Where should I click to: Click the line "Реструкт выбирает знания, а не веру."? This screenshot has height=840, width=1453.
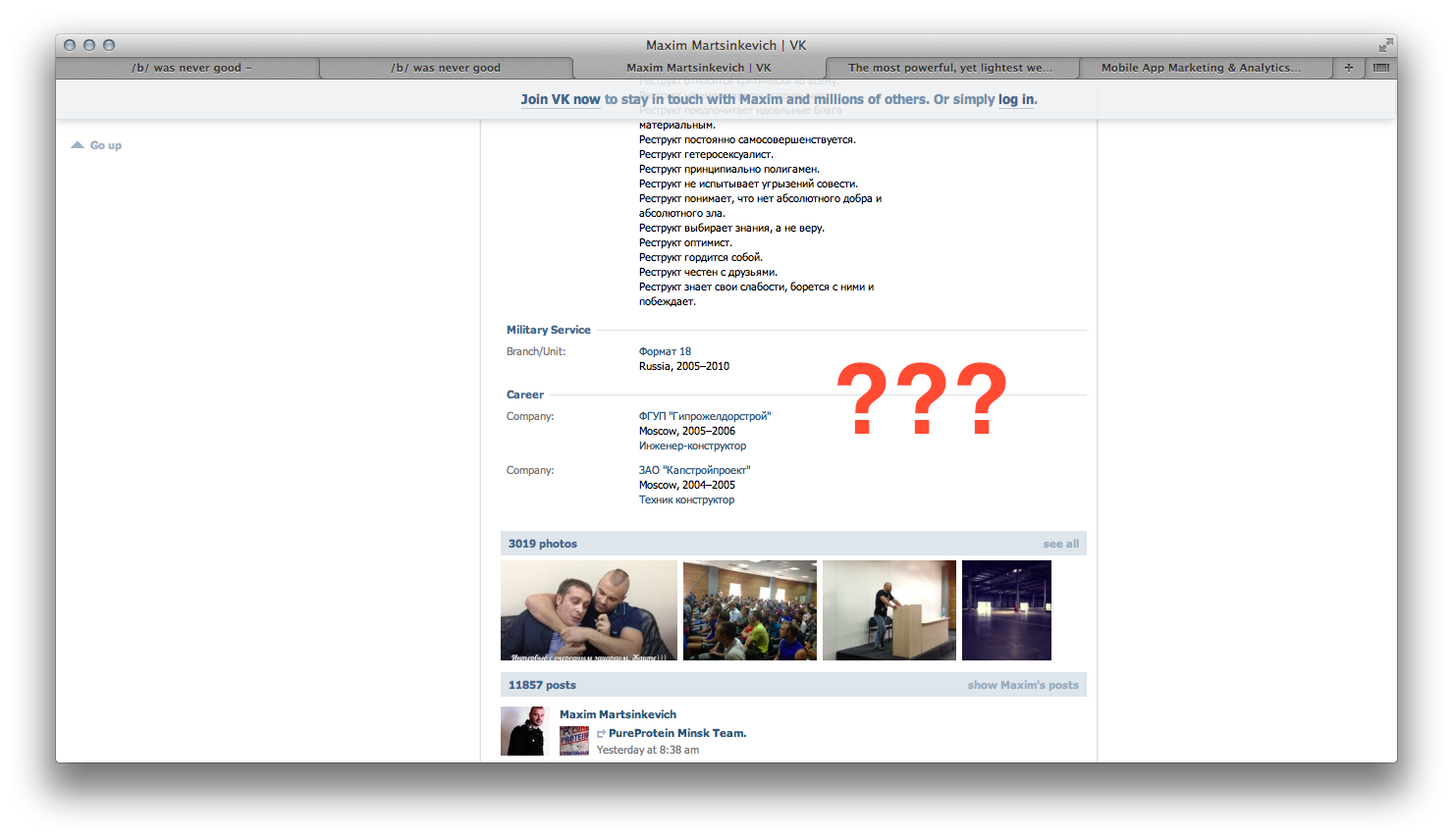pos(731,228)
